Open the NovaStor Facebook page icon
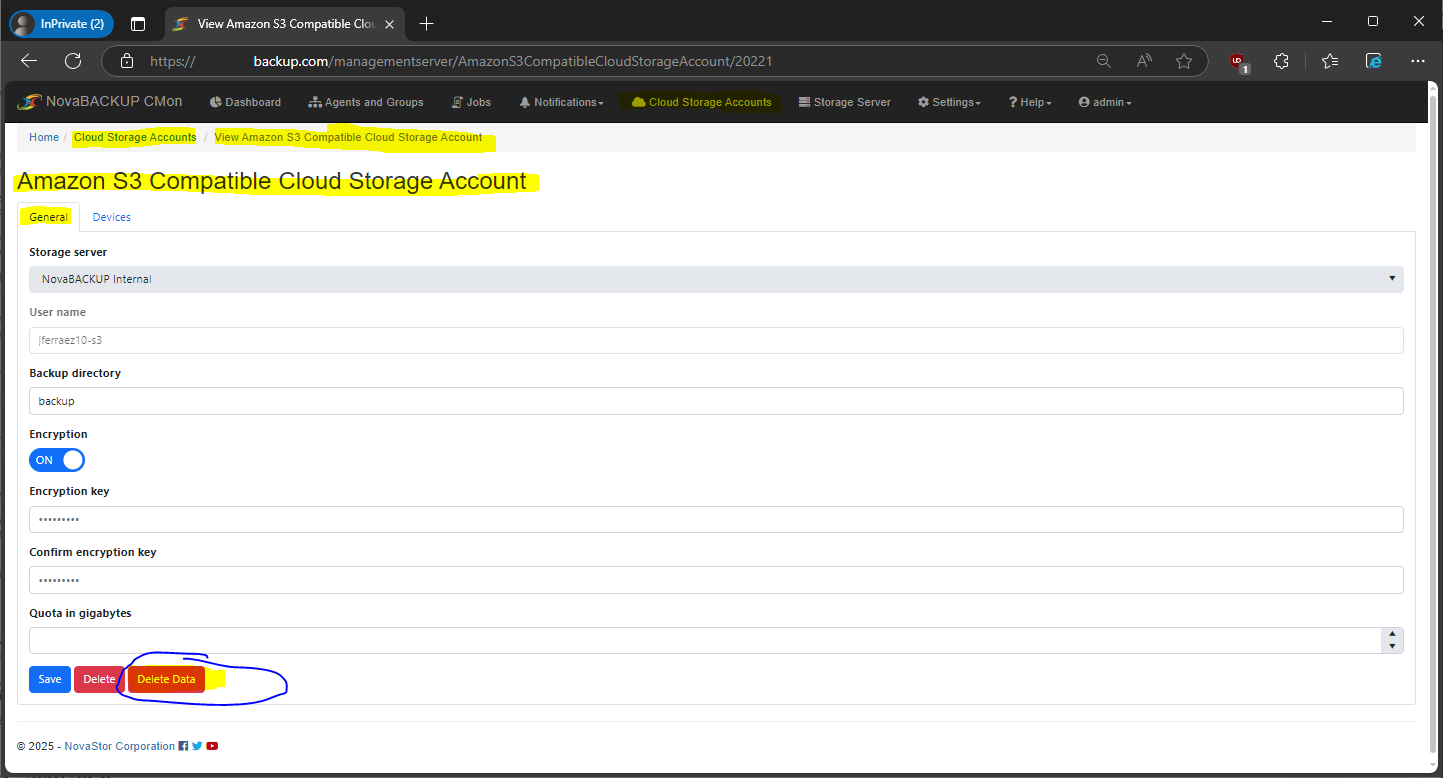 (x=183, y=746)
